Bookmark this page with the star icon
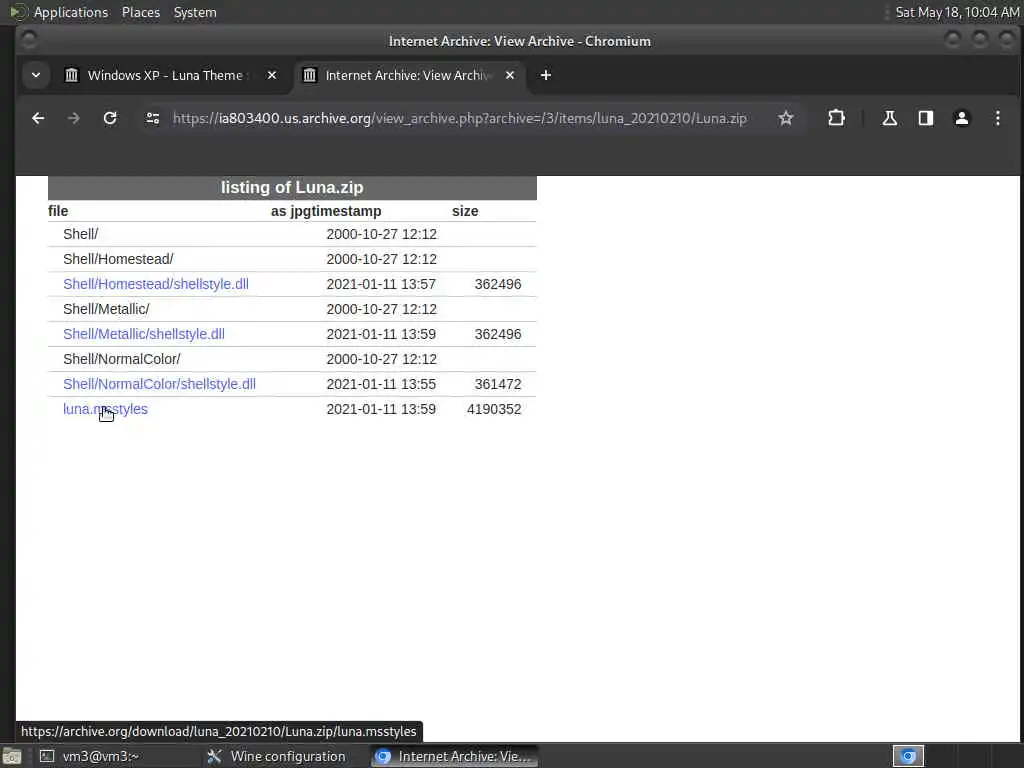 pyautogui.click(x=786, y=118)
